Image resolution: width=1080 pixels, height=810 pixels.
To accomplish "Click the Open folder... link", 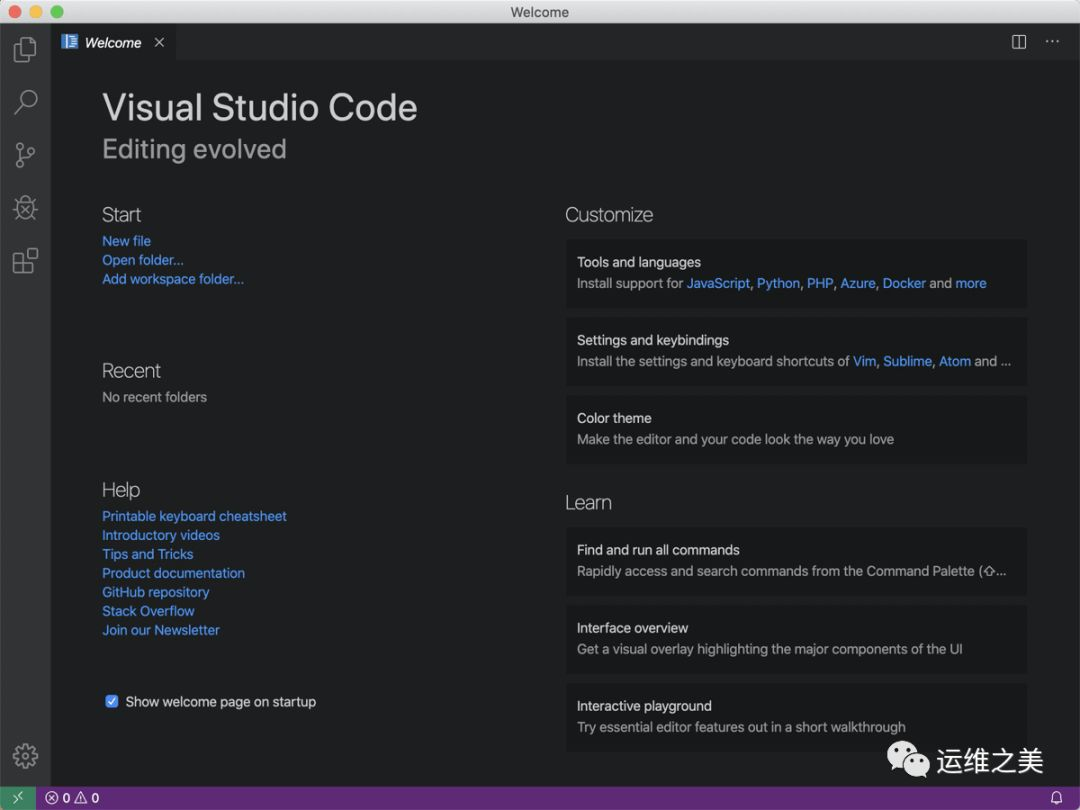I will coord(143,260).
